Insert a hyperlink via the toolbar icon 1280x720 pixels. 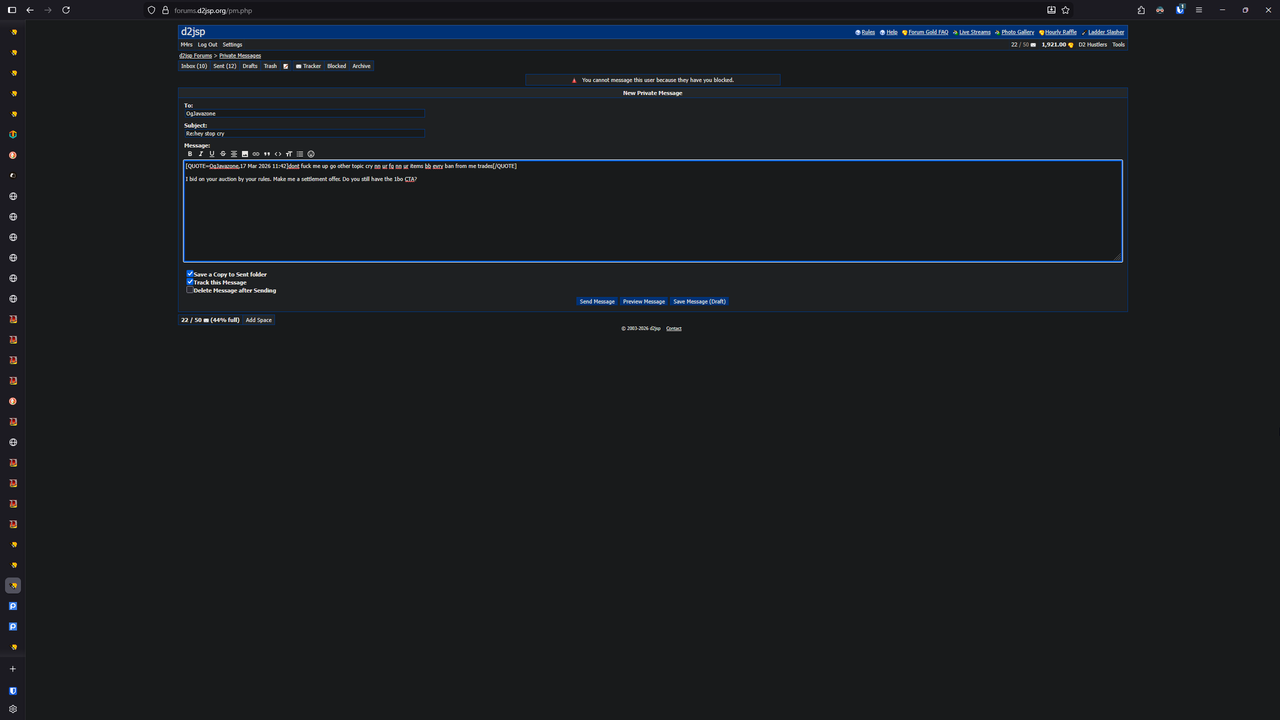(256, 154)
